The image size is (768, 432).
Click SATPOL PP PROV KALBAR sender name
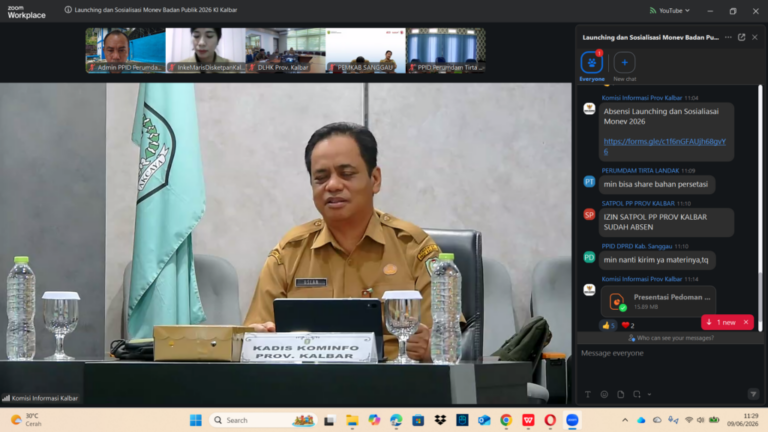(638, 204)
